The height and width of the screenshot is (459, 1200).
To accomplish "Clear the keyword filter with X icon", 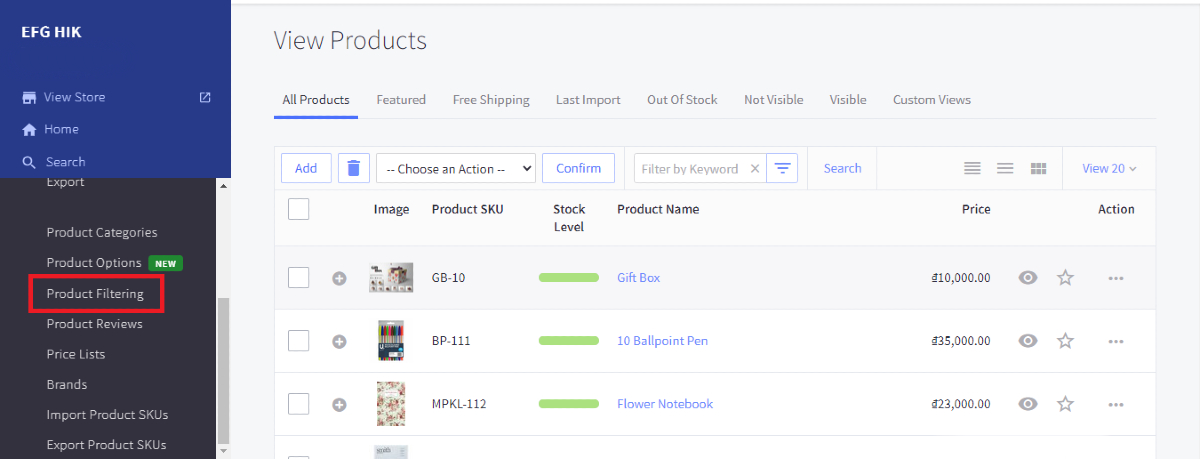I will [x=755, y=169].
